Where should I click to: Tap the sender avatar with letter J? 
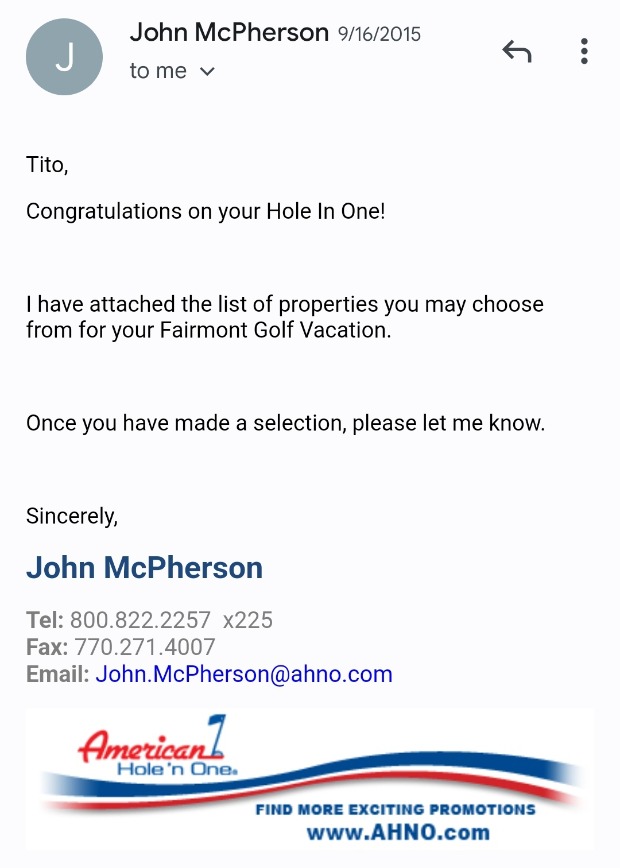(64, 56)
